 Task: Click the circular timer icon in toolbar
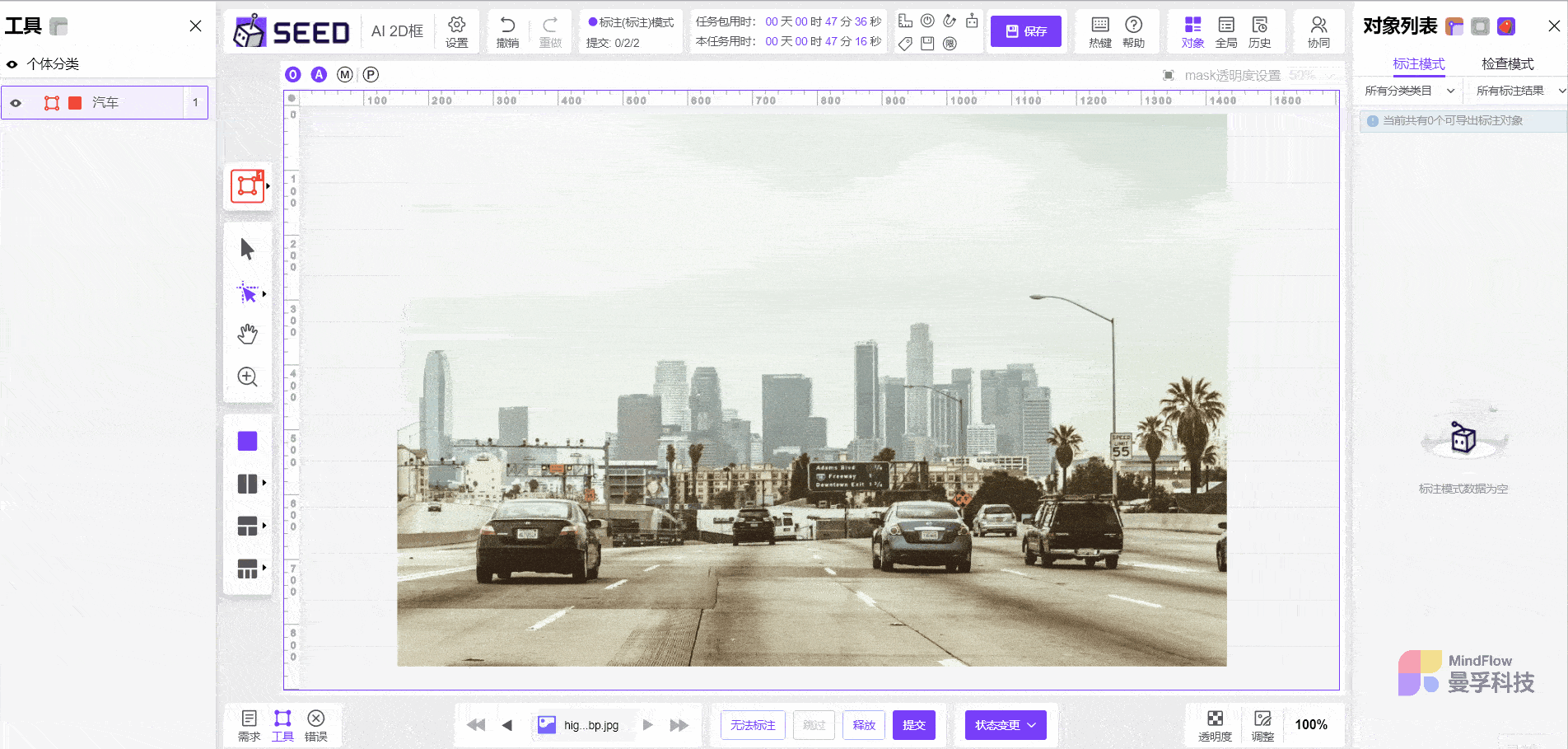pyautogui.click(x=927, y=21)
